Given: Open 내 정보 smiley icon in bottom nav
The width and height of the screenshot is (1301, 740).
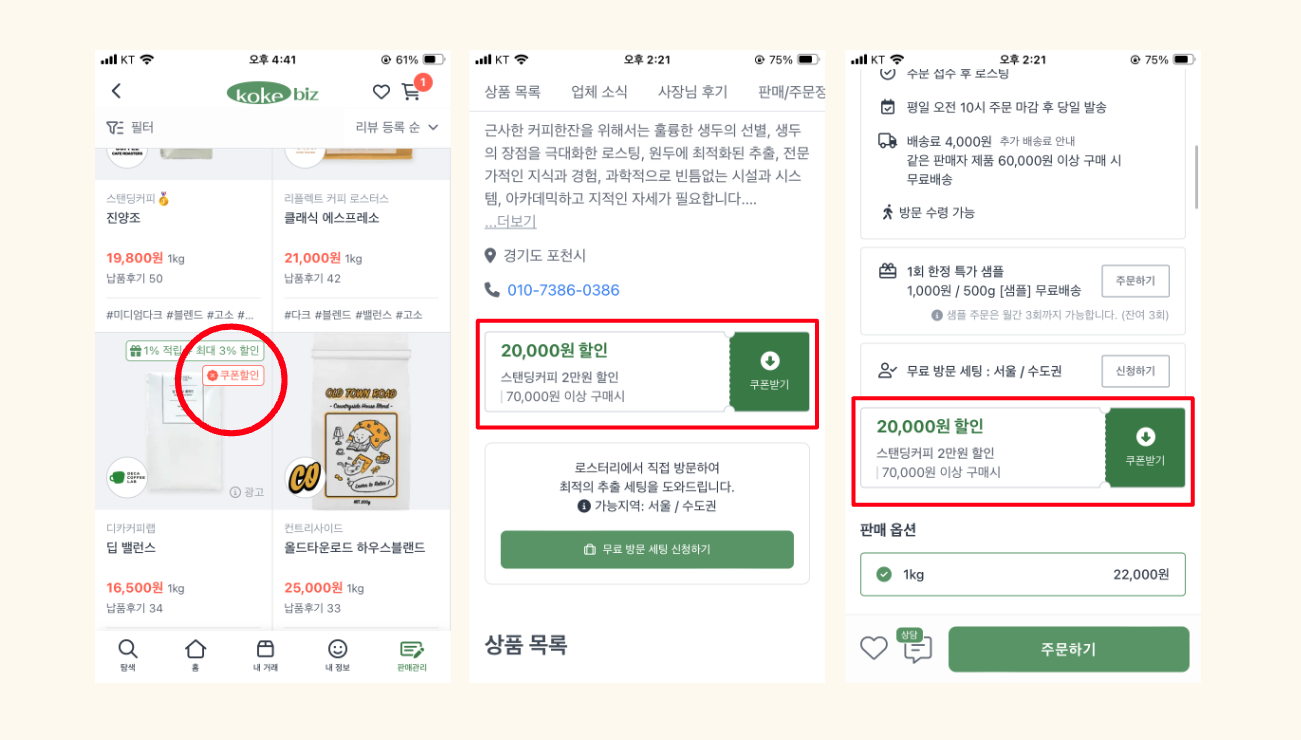Looking at the screenshot, I should [338, 655].
